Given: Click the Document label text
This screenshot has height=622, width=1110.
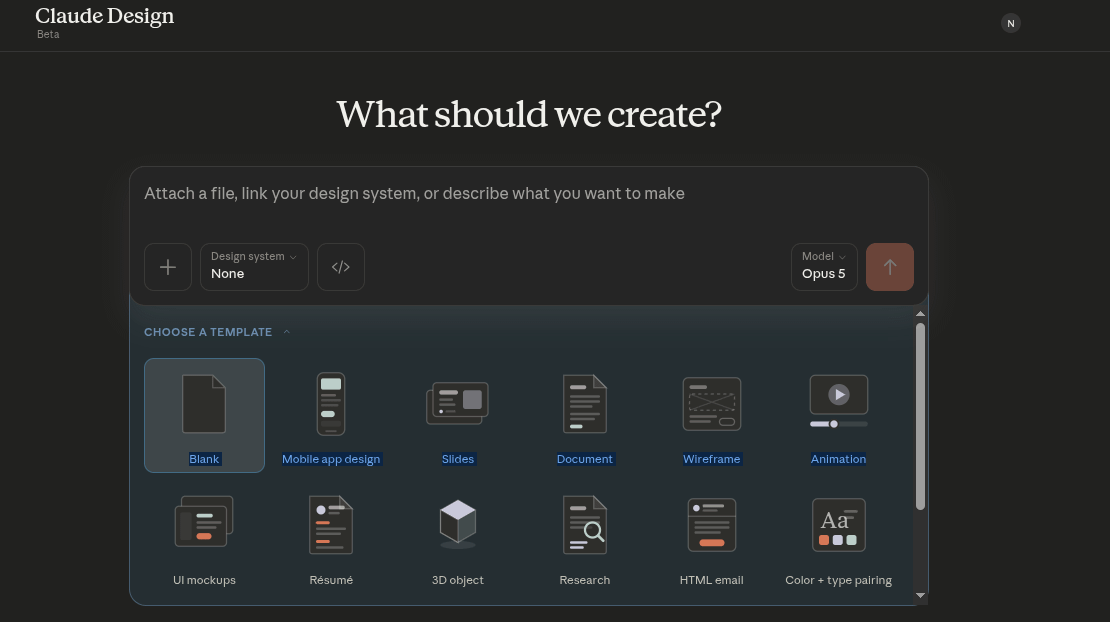Looking at the screenshot, I should pyautogui.click(x=585, y=459).
